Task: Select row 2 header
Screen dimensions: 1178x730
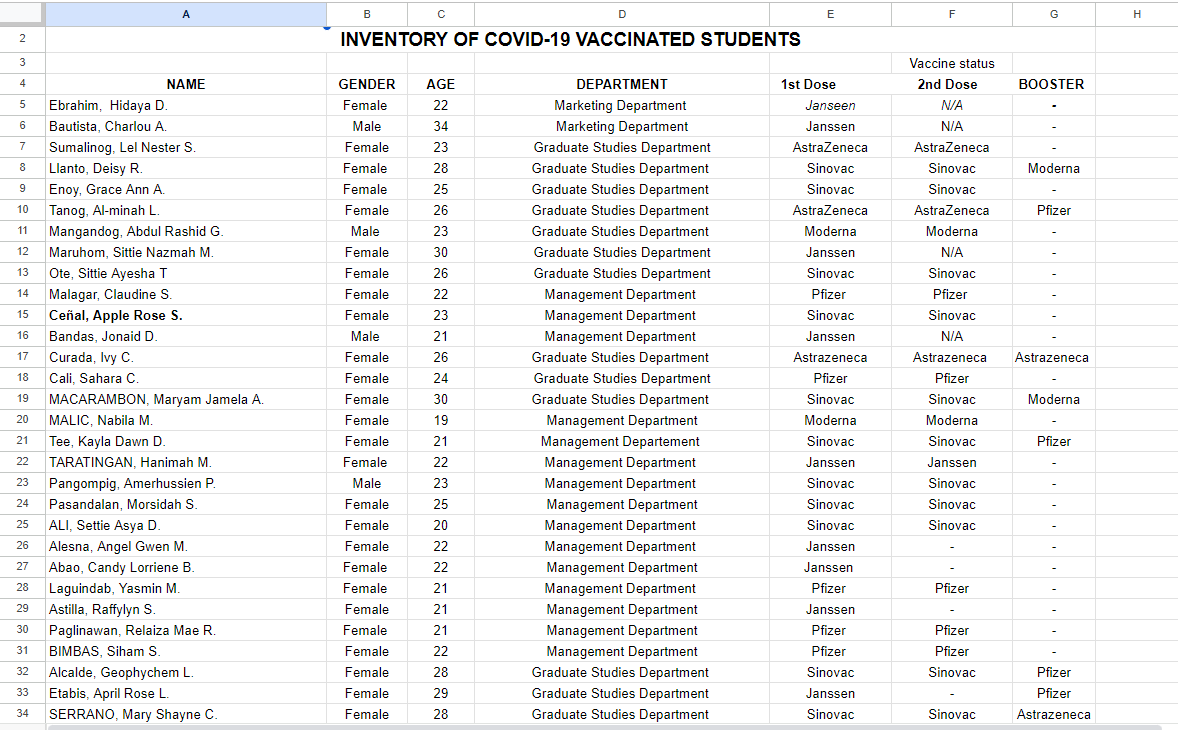Action: pyautogui.click(x=22, y=40)
